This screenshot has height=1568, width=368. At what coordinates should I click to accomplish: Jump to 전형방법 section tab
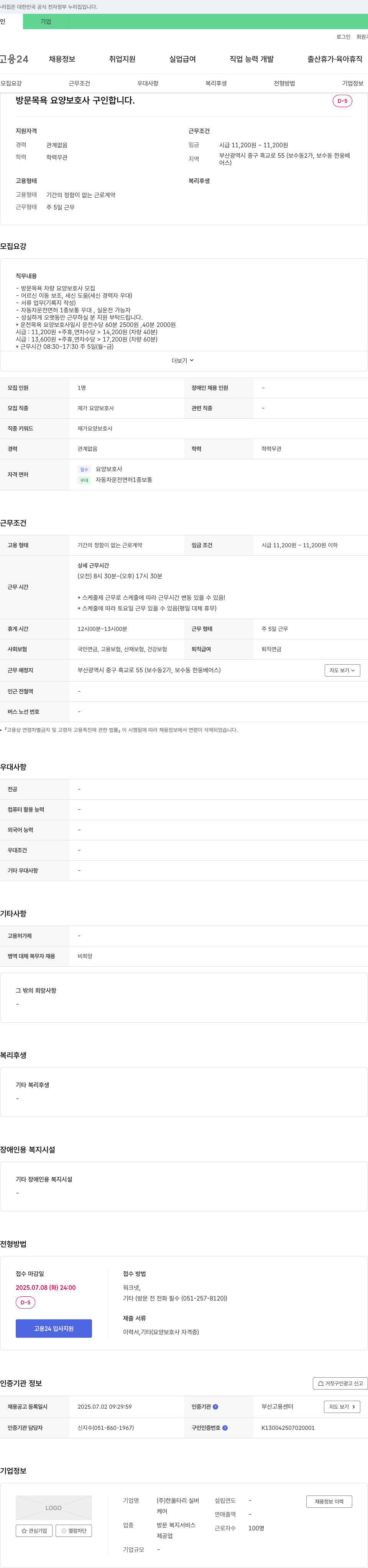point(284,83)
